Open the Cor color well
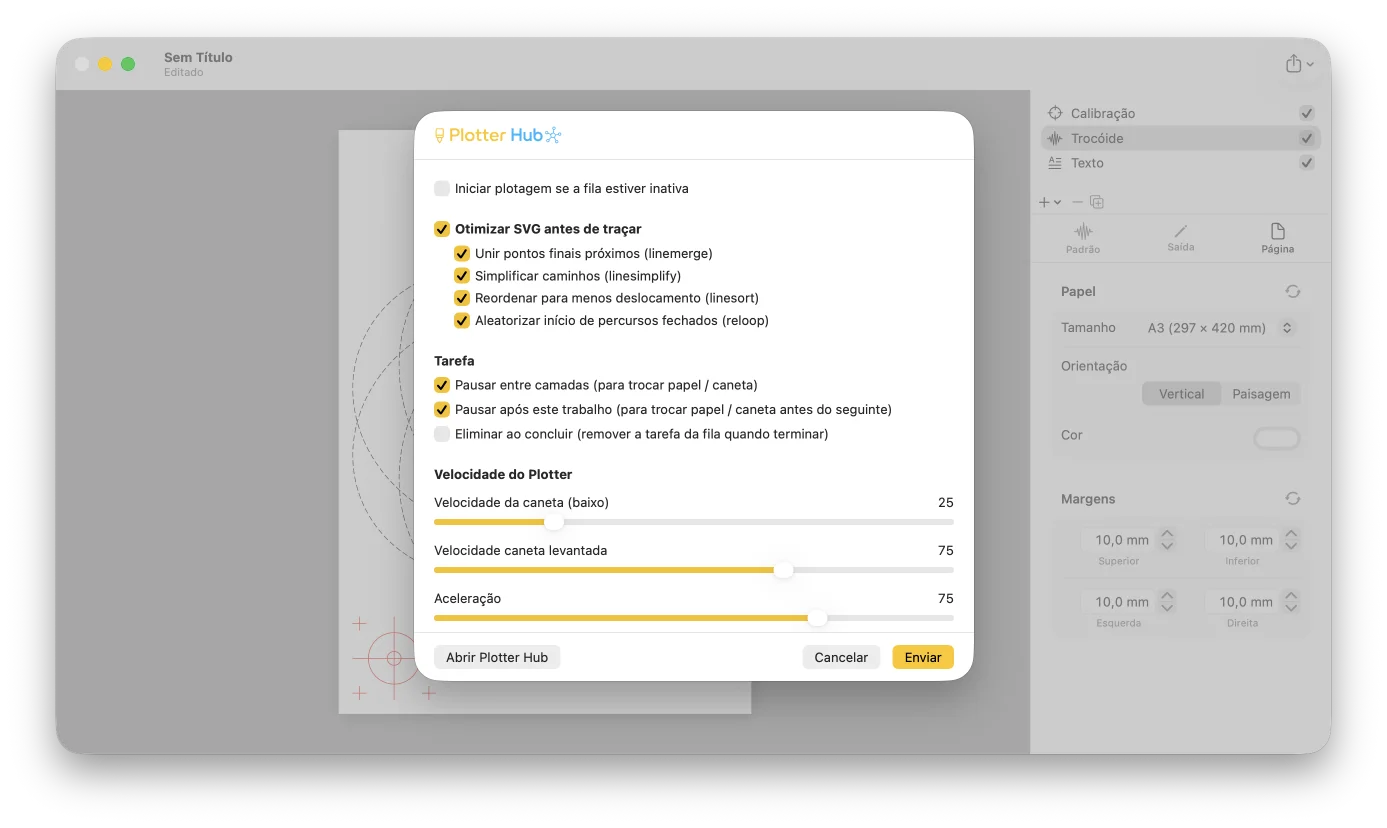The height and width of the screenshot is (828, 1387). coord(1276,438)
